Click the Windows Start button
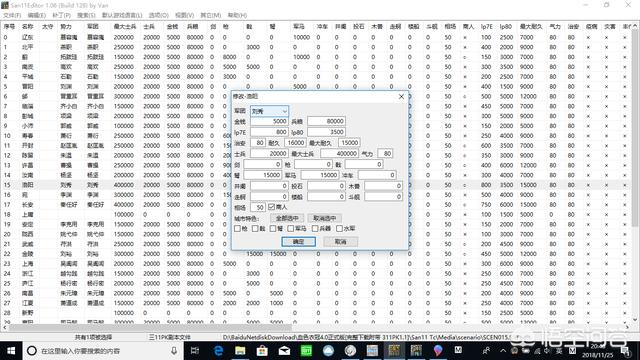640x360 pixels. [x=11, y=351]
